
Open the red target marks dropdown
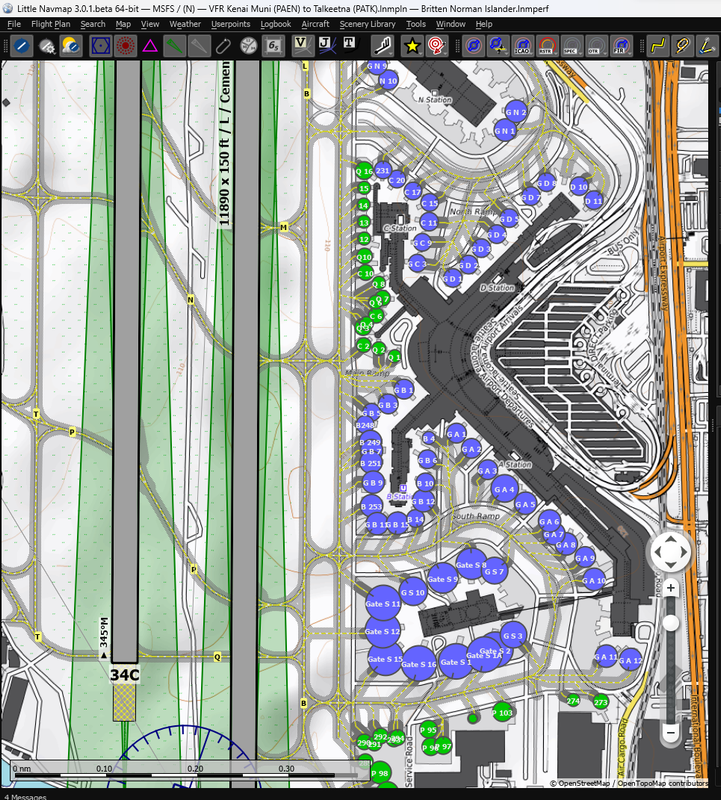[x=436, y=46]
